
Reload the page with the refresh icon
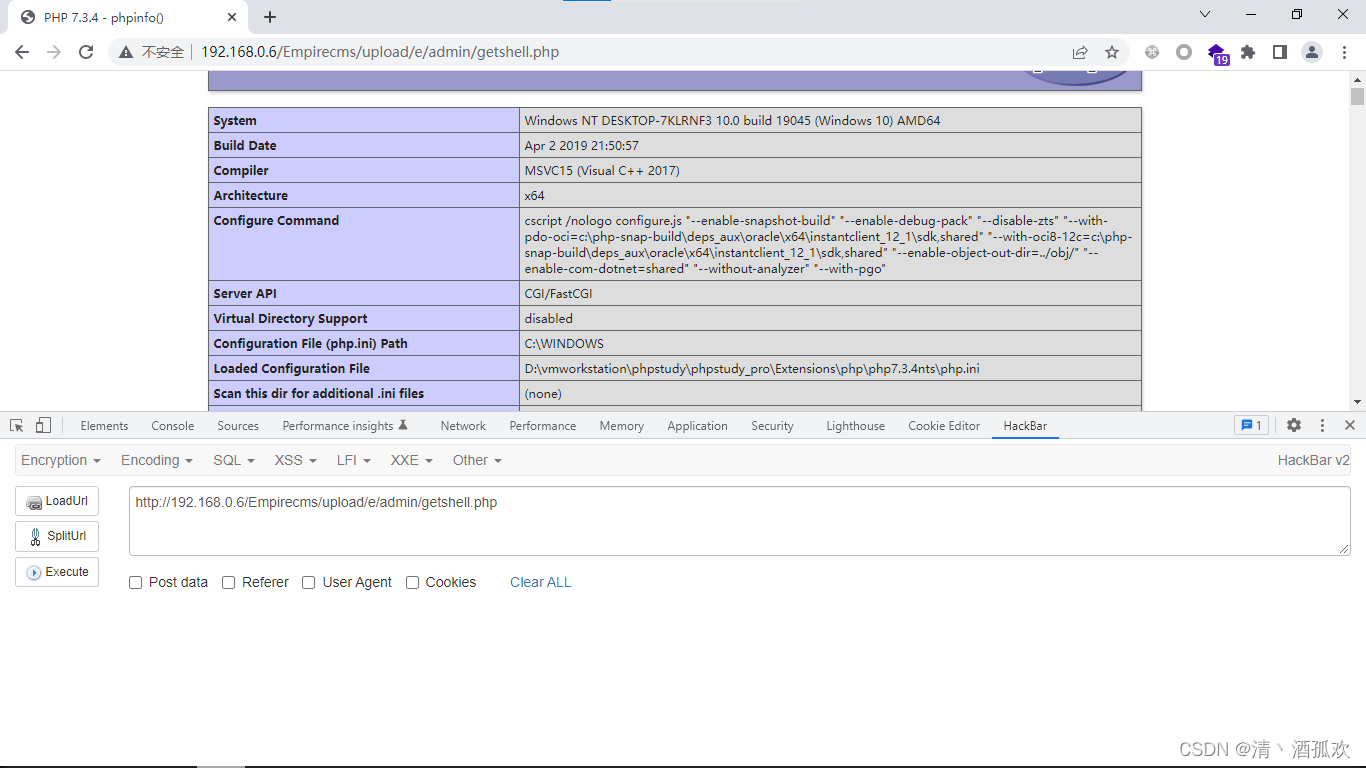86,52
